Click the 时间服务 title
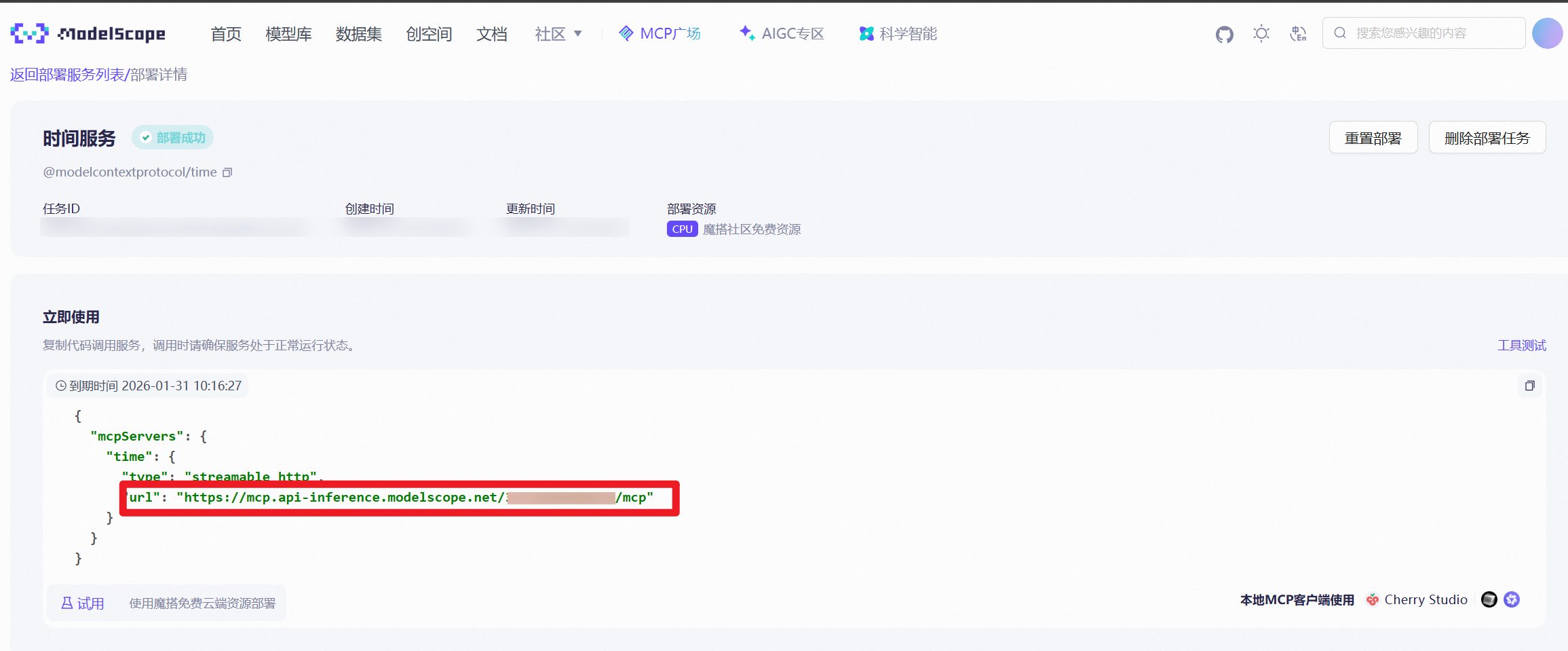Image resolution: width=1568 pixels, height=651 pixels. coord(79,138)
